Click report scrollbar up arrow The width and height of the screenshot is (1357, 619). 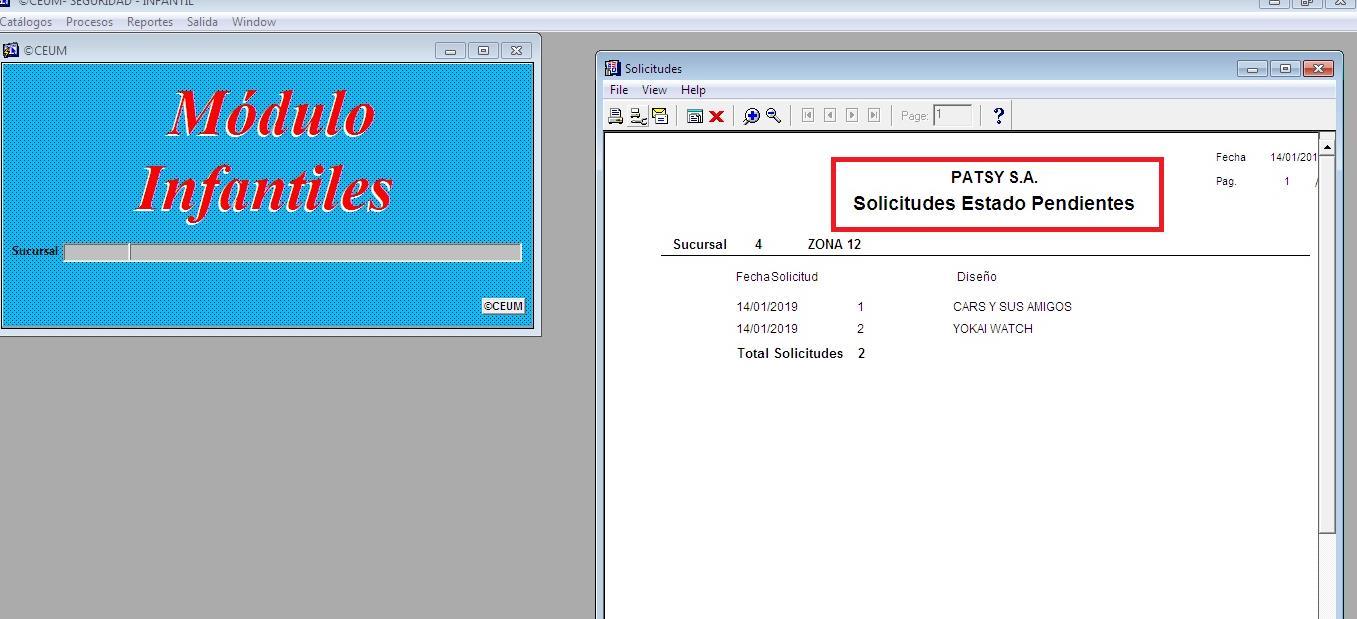click(x=1327, y=147)
